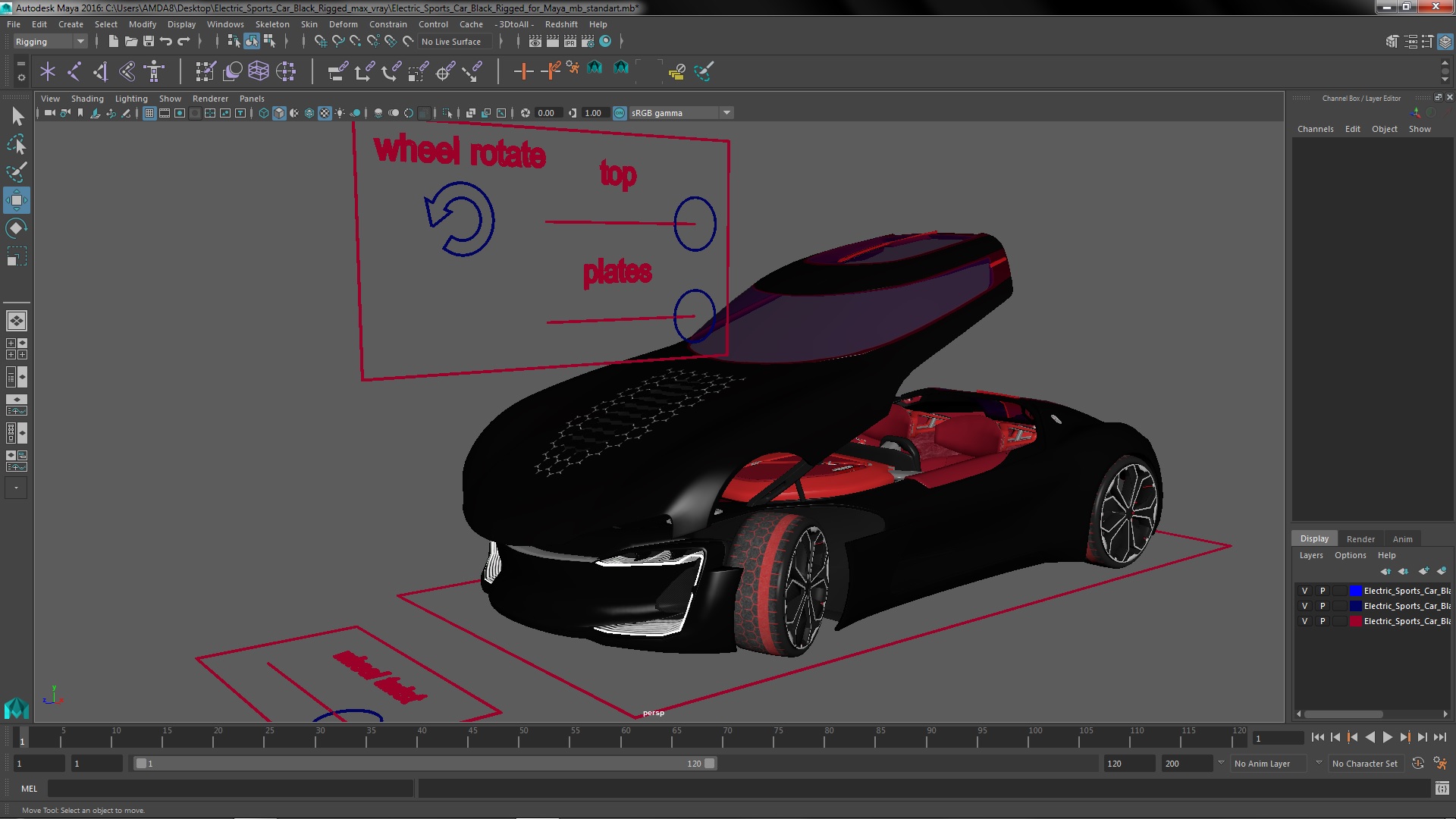This screenshot has height=819, width=1456.
Task: Click the blue layer color swatch
Action: [1355, 591]
